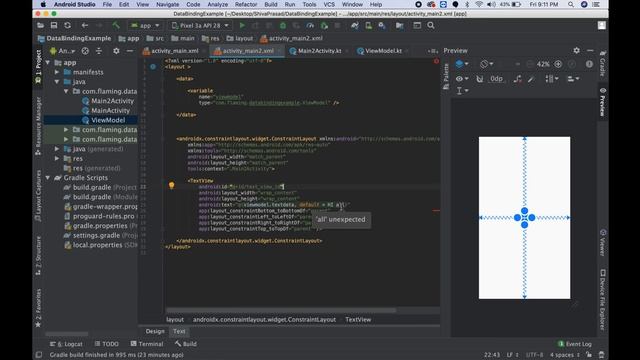Click the Save All toolbar icon
Viewport: 640px width, 360px height.
[x=54, y=25]
